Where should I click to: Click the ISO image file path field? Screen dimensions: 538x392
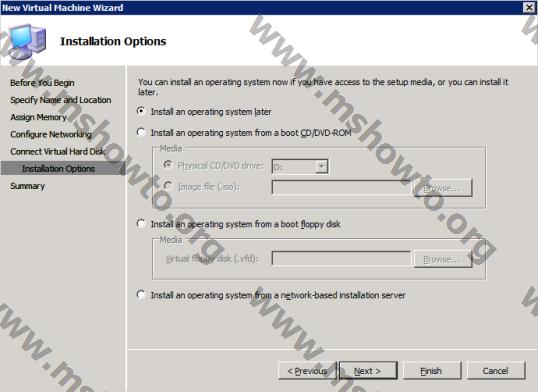click(341, 187)
